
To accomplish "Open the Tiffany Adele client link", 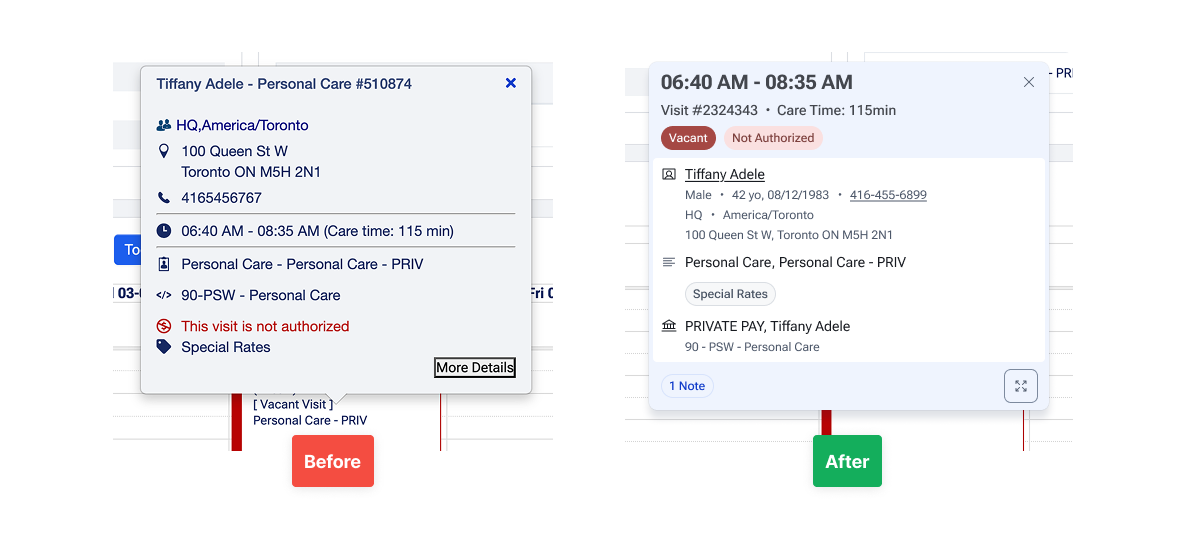I will click(x=724, y=174).
